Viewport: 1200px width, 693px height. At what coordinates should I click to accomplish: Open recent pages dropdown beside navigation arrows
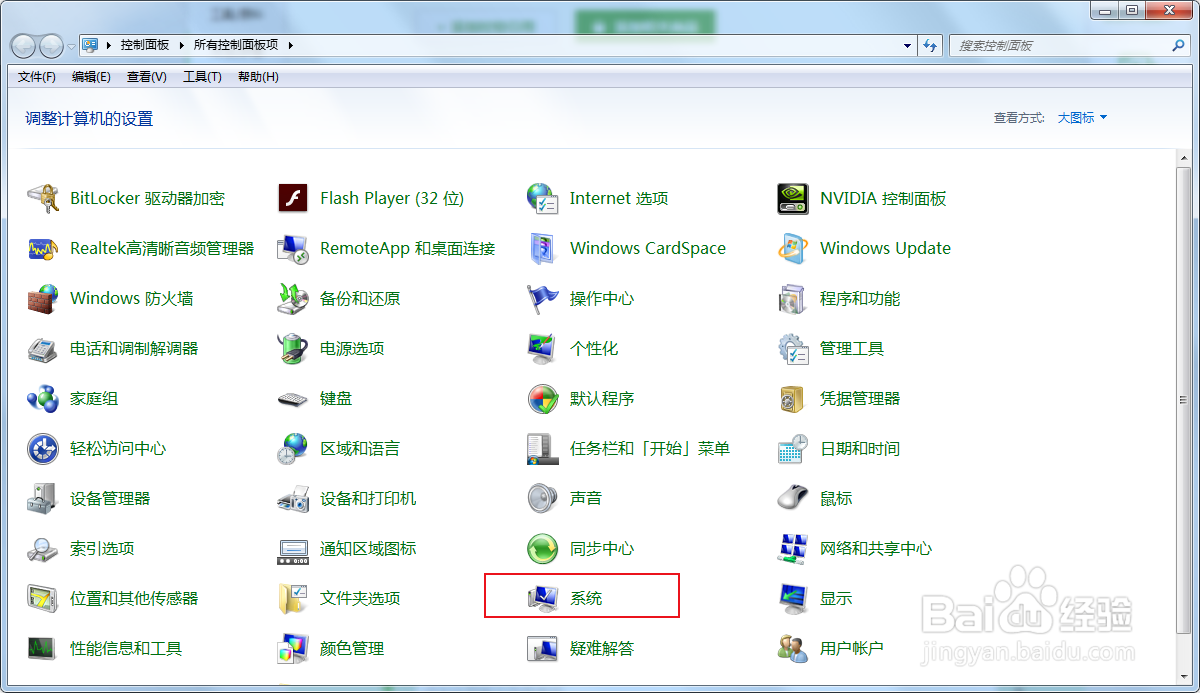pyautogui.click(x=71, y=46)
